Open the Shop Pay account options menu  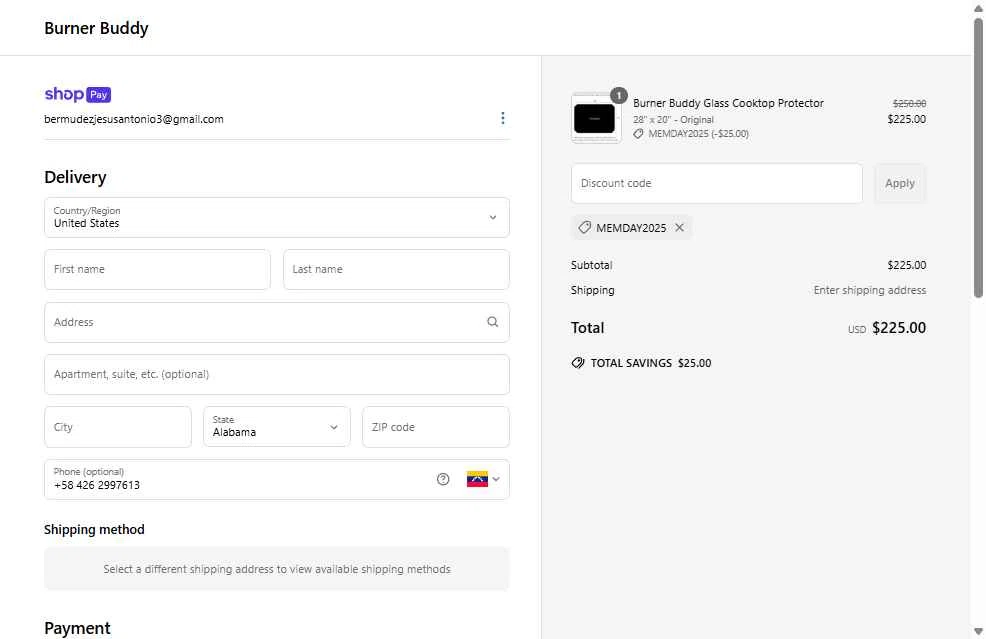coord(502,118)
